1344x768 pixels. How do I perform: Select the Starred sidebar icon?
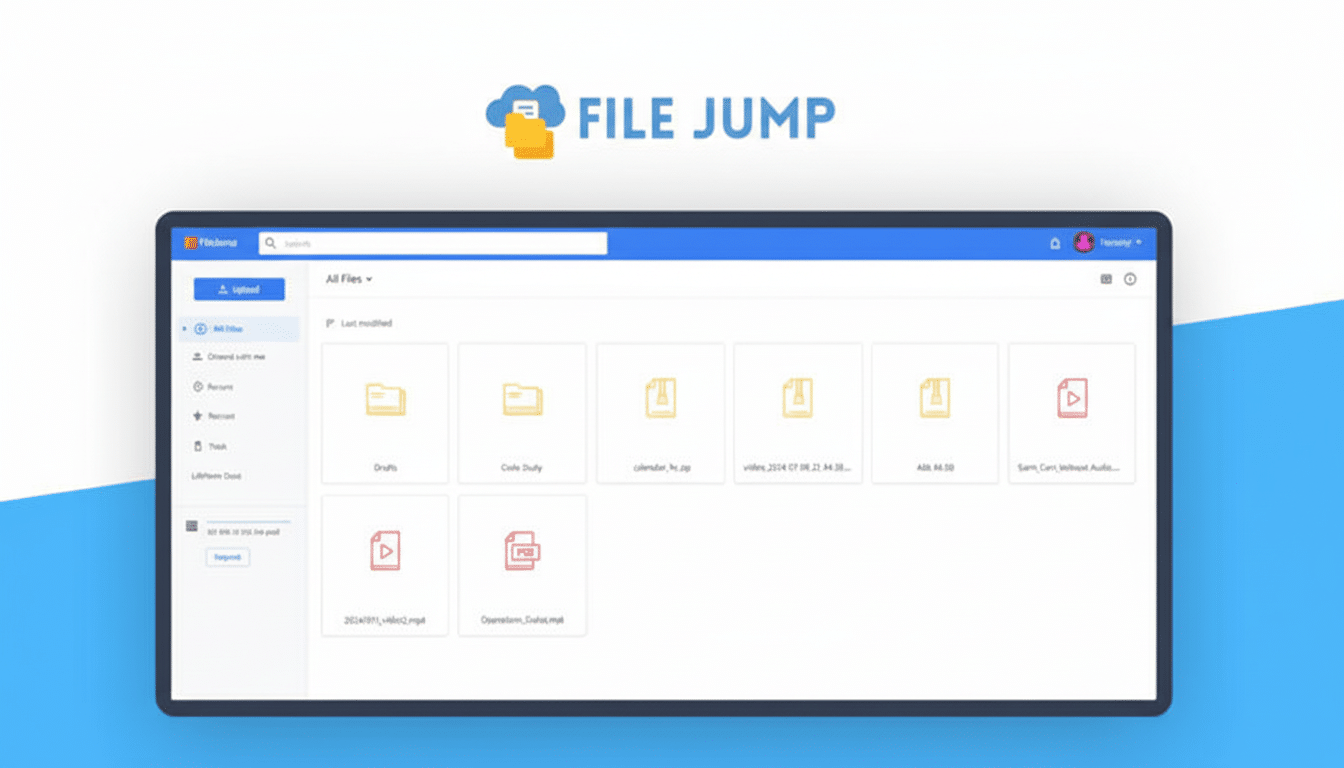point(200,416)
